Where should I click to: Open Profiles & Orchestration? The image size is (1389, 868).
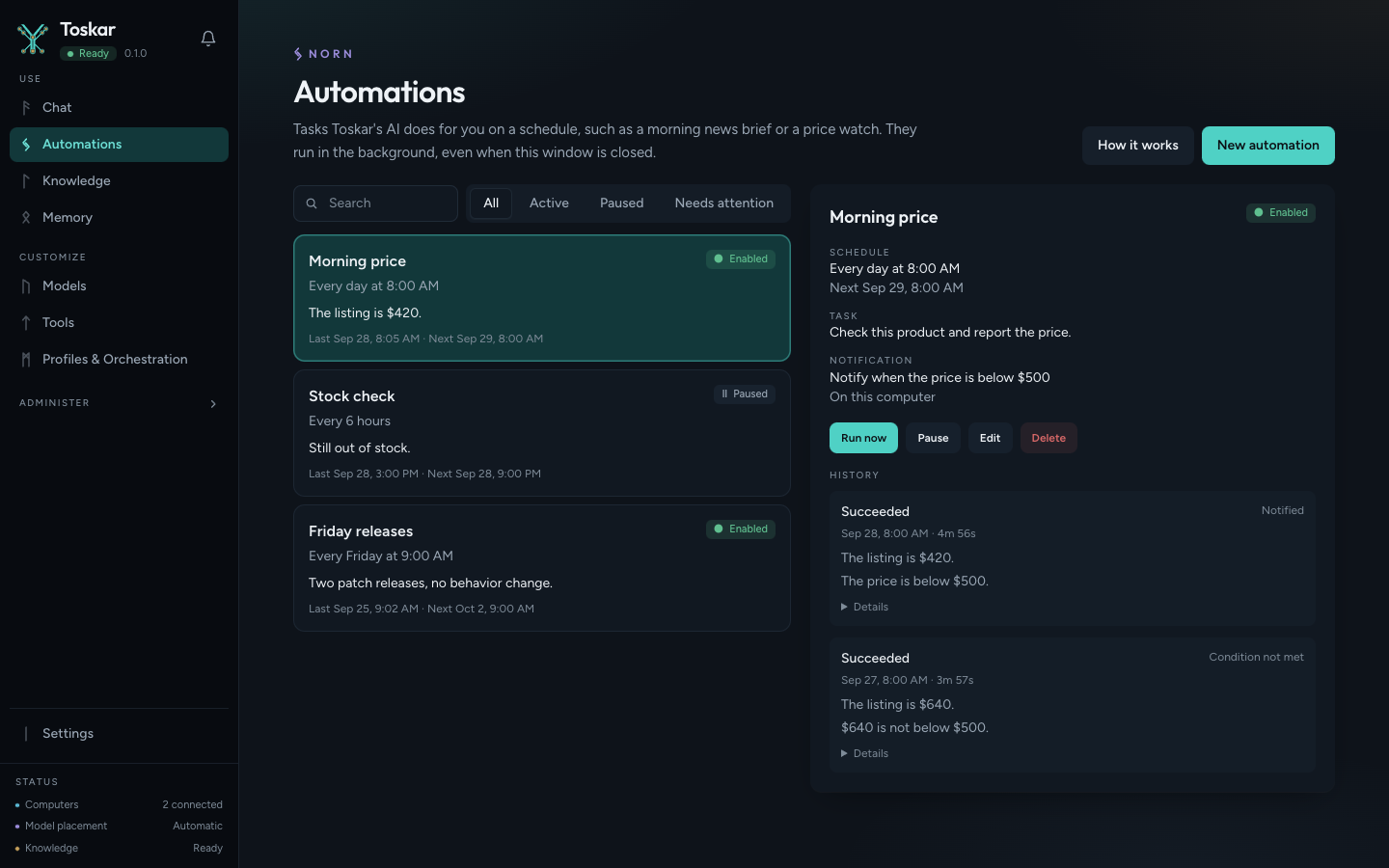tap(119, 360)
